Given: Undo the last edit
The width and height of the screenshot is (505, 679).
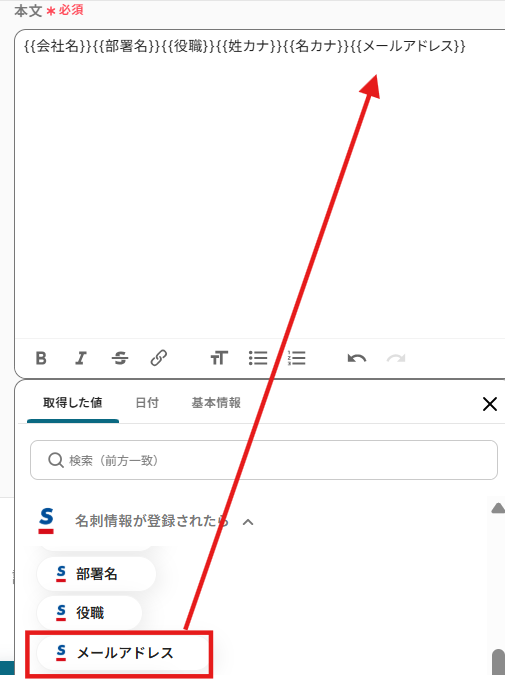Looking at the screenshot, I should point(357,358).
